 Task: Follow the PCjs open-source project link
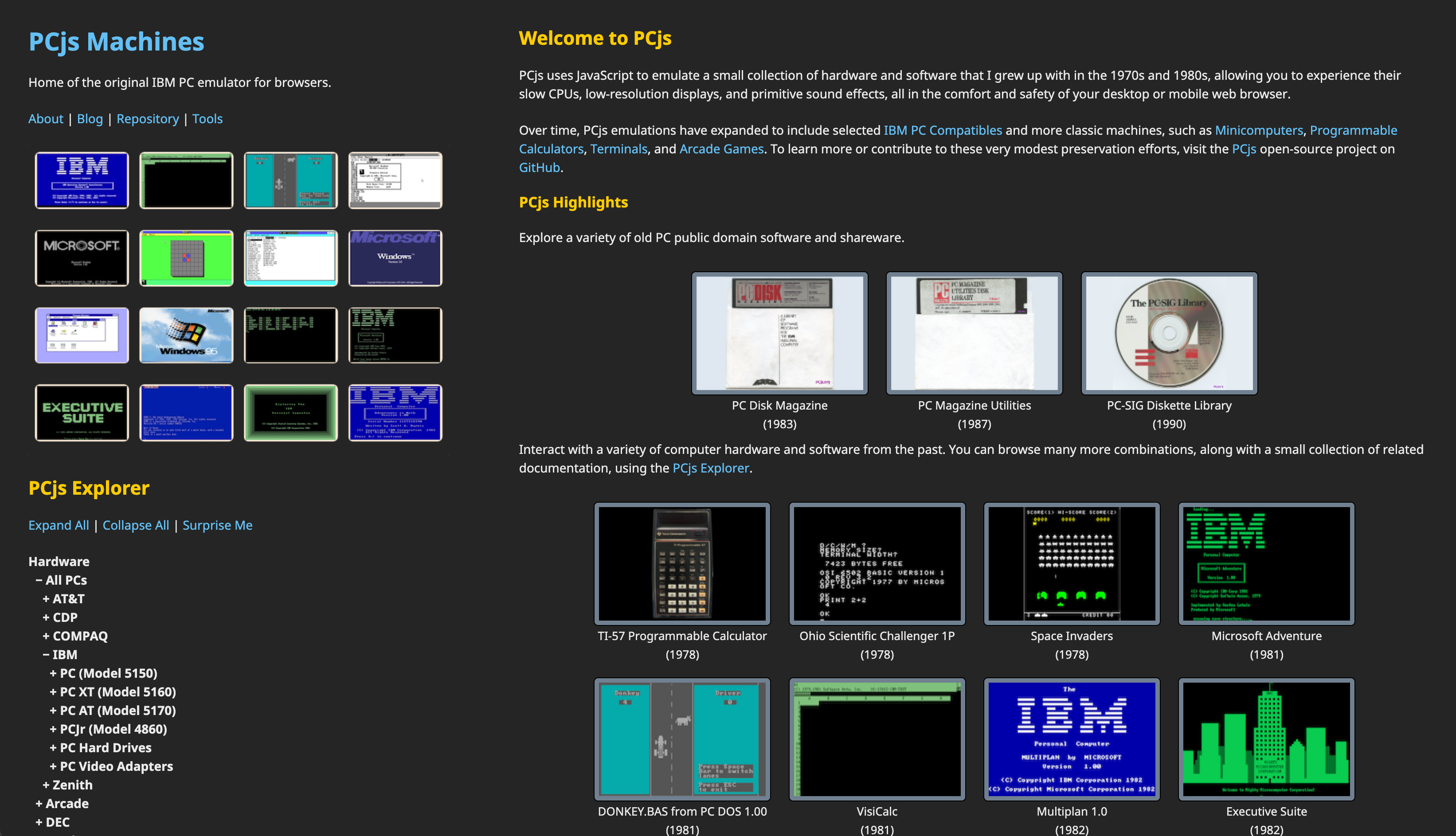[x=1244, y=148]
